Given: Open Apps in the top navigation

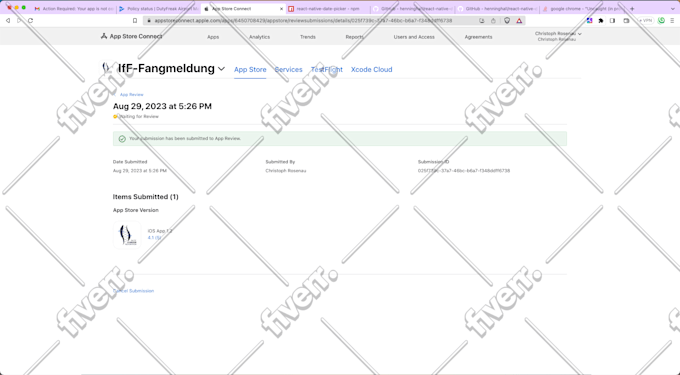Looking at the screenshot, I should coord(213,37).
